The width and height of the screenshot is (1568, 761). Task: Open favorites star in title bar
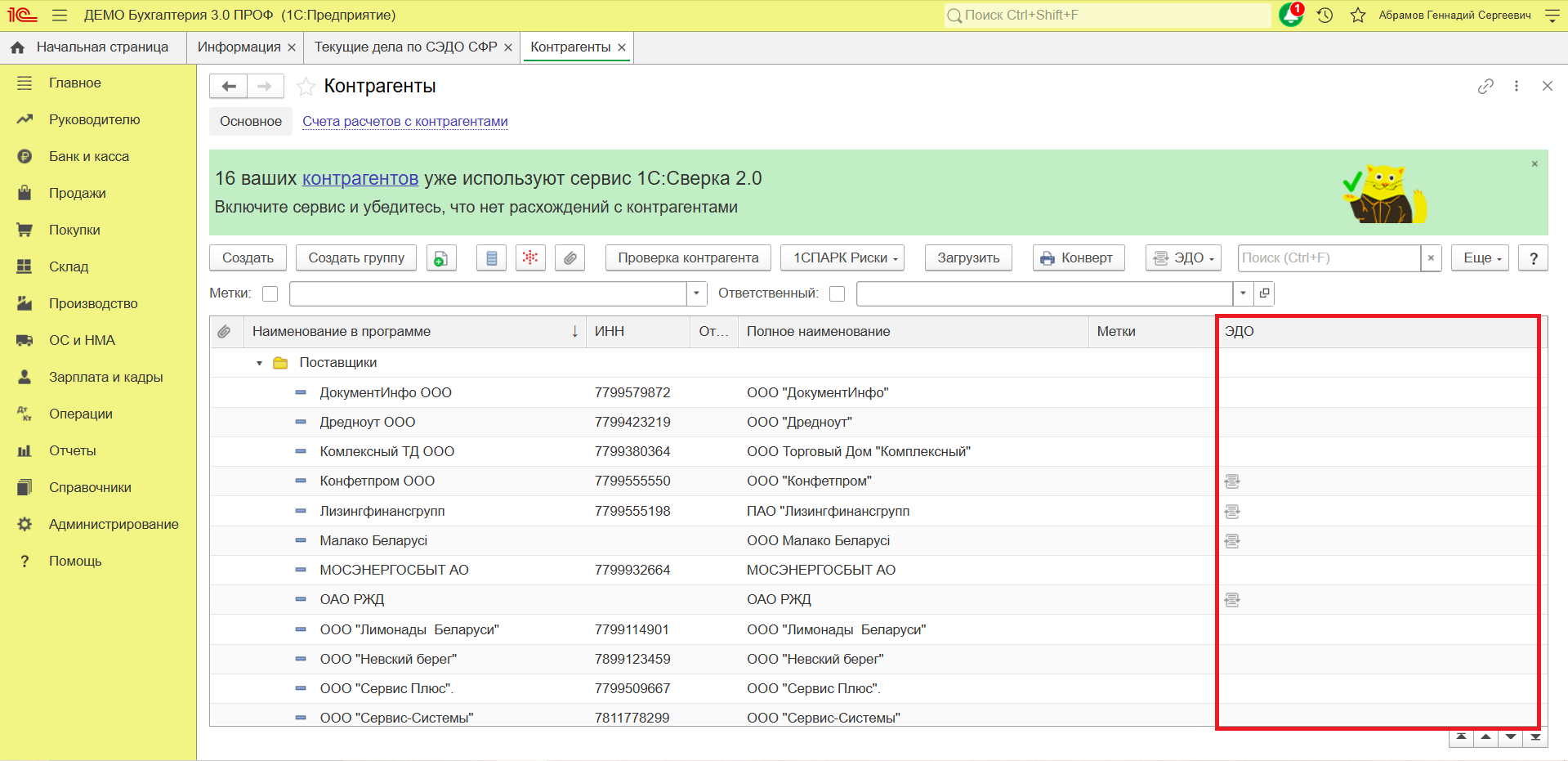pos(1358,16)
